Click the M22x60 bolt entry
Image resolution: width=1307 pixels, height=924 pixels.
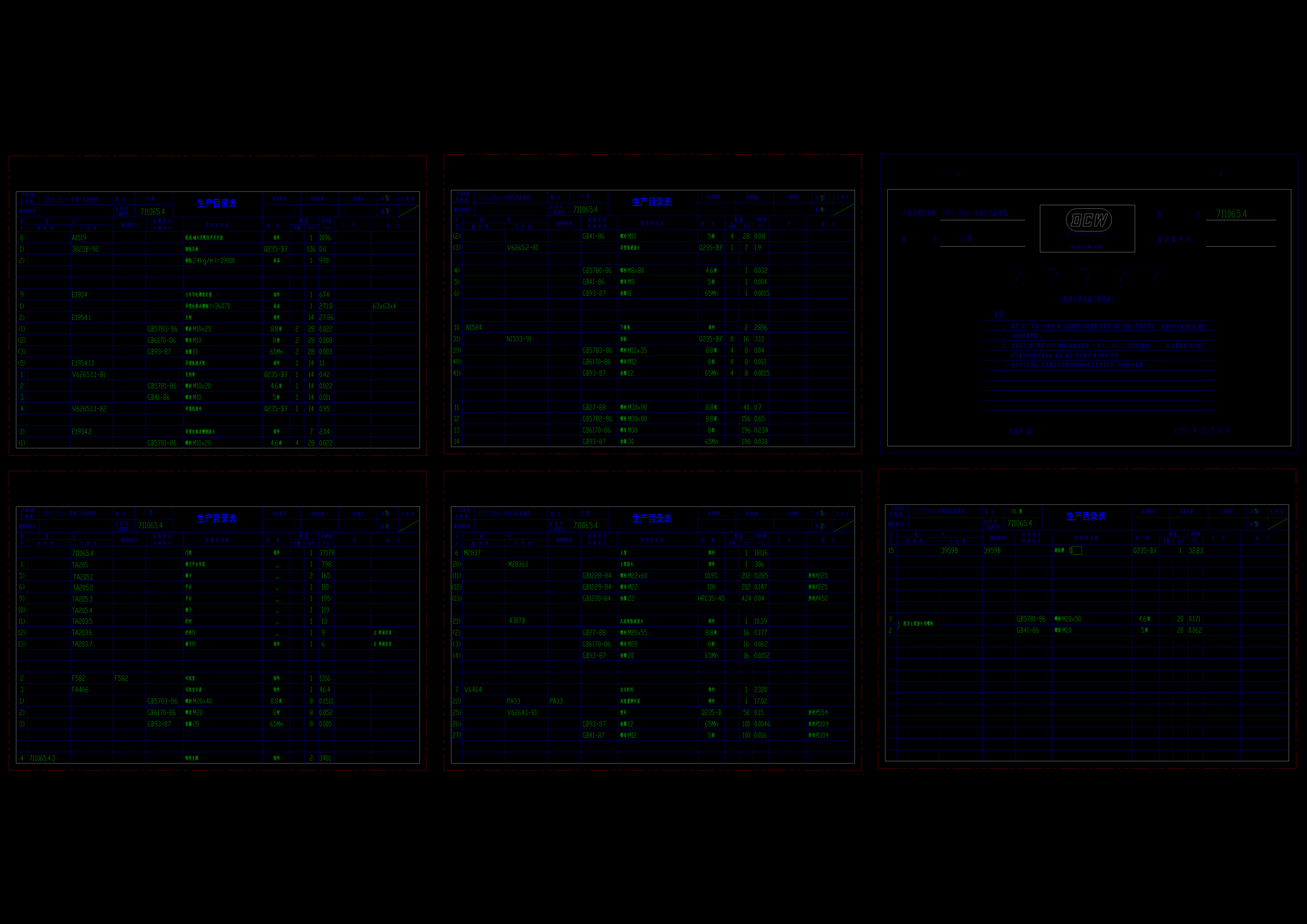634,576
